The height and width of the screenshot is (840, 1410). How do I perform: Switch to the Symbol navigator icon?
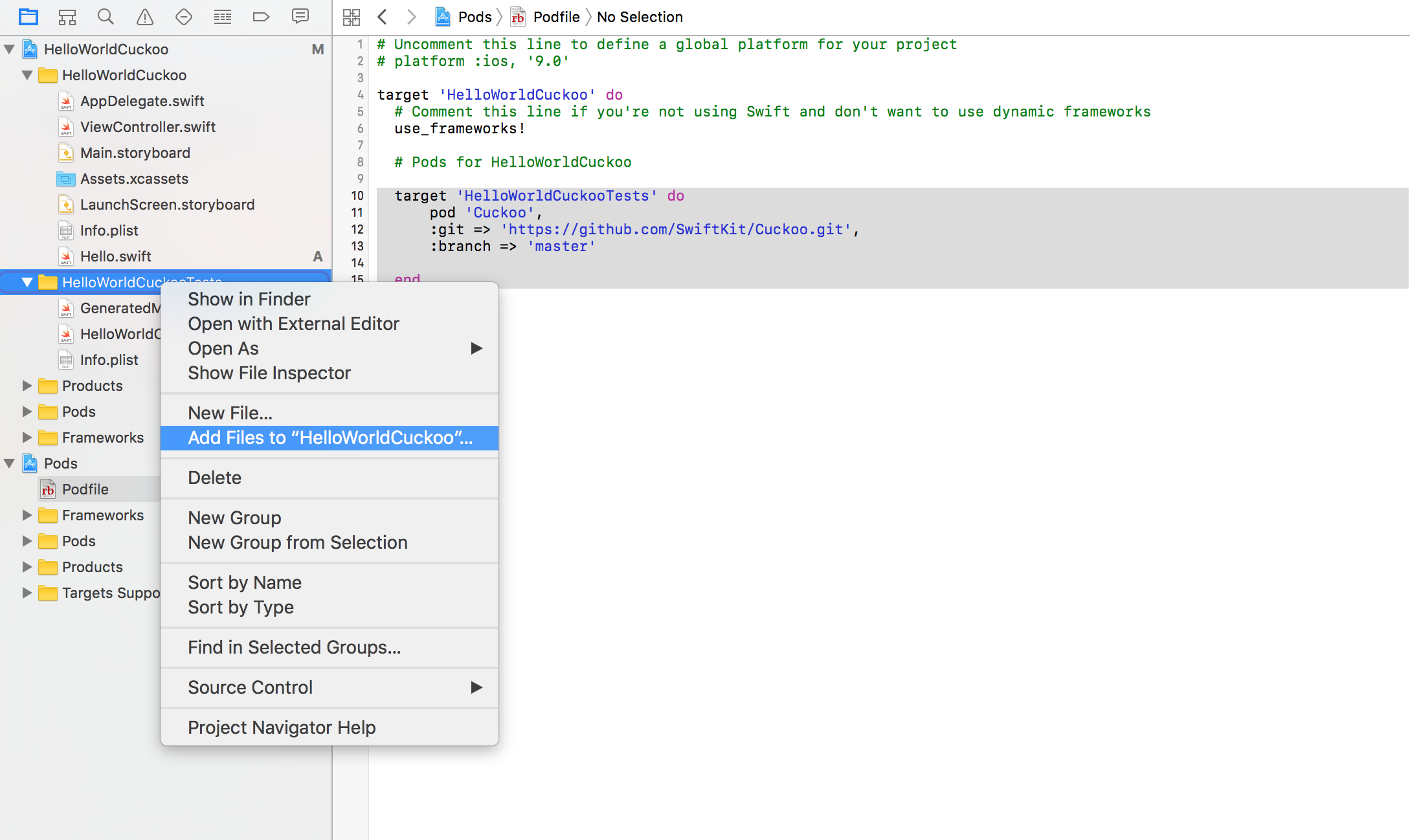click(67, 17)
